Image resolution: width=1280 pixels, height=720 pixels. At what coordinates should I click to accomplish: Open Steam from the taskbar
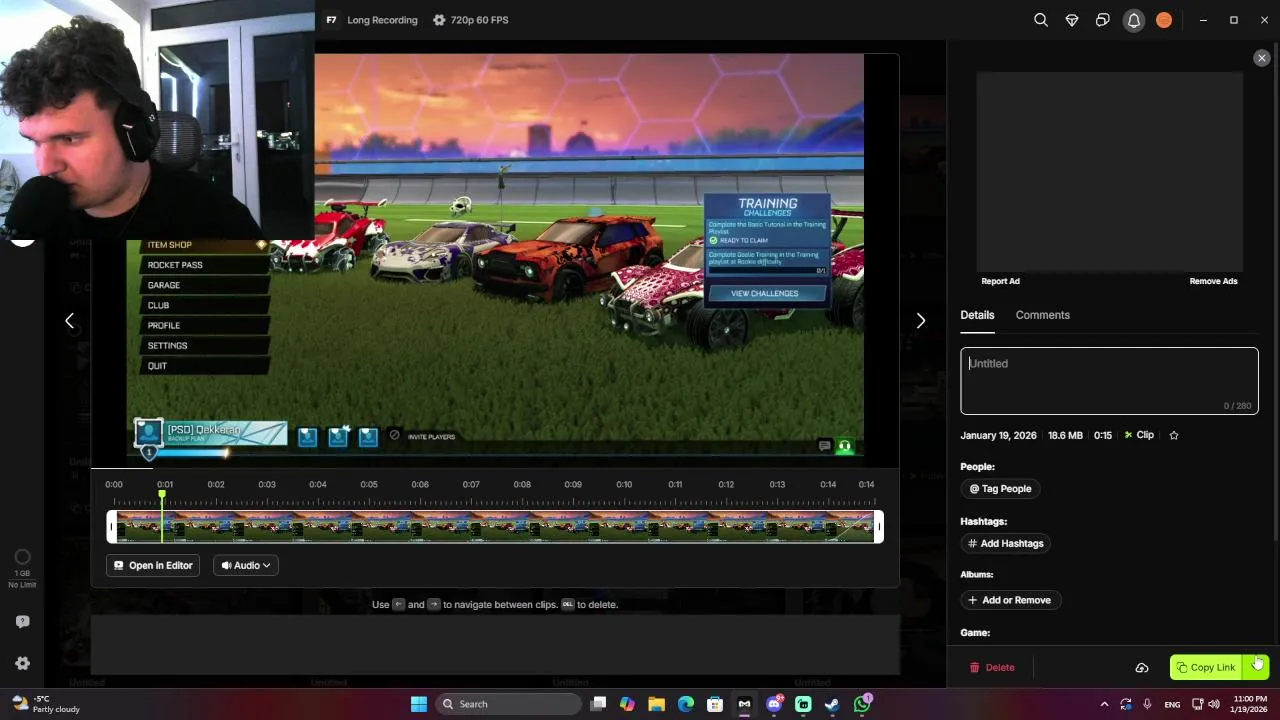832,704
